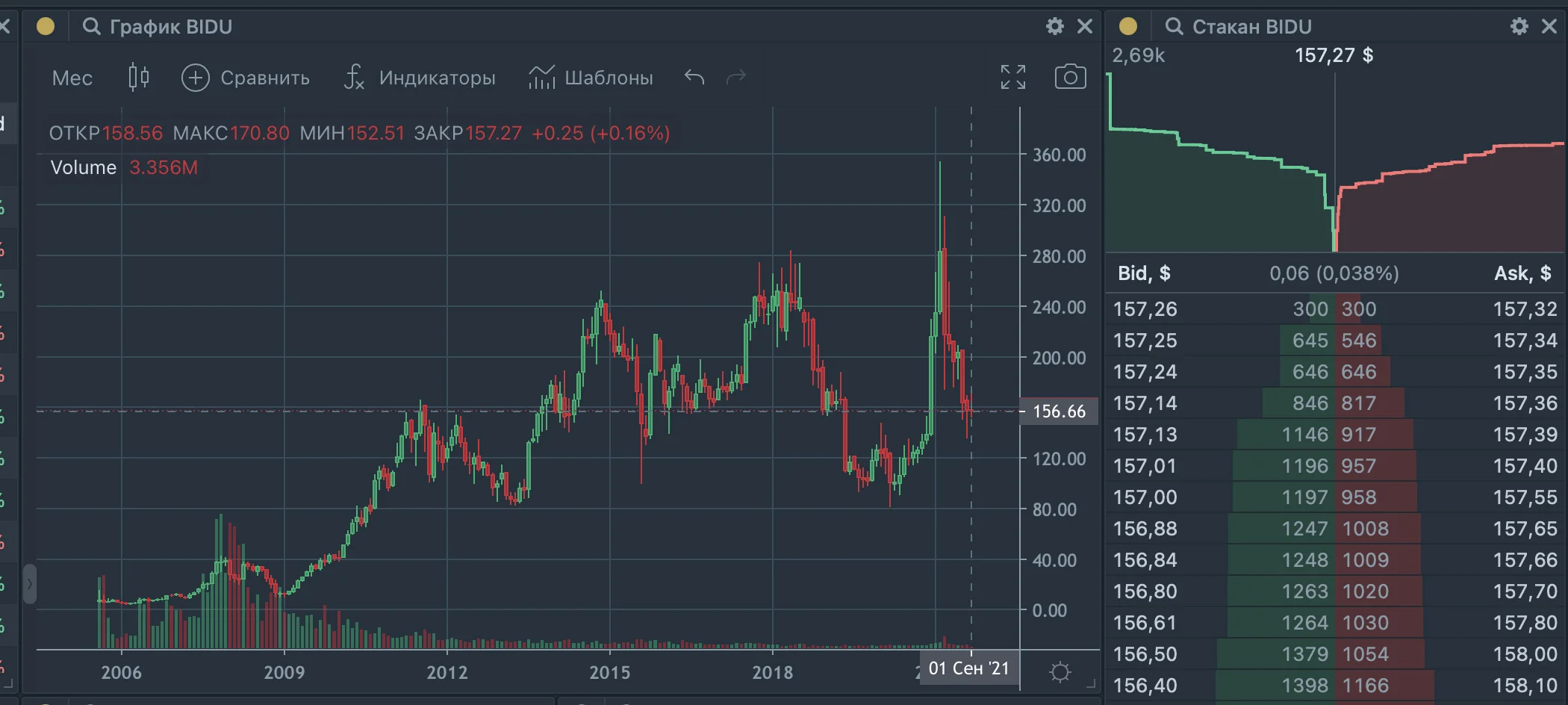The height and width of the screenshot is (705, 1568).
Task: Undo the last chart action
Action: click(x=694, y=77)
